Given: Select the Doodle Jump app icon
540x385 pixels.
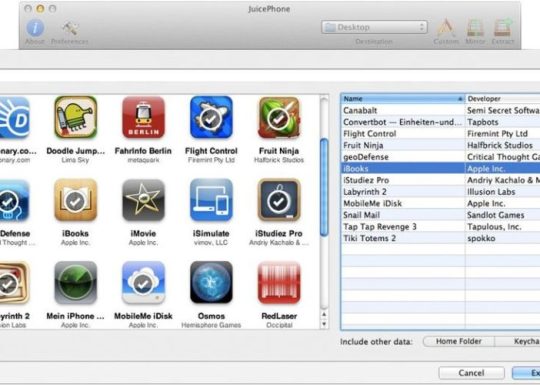Looking at the screenshot, I should [x=75, y=117].
